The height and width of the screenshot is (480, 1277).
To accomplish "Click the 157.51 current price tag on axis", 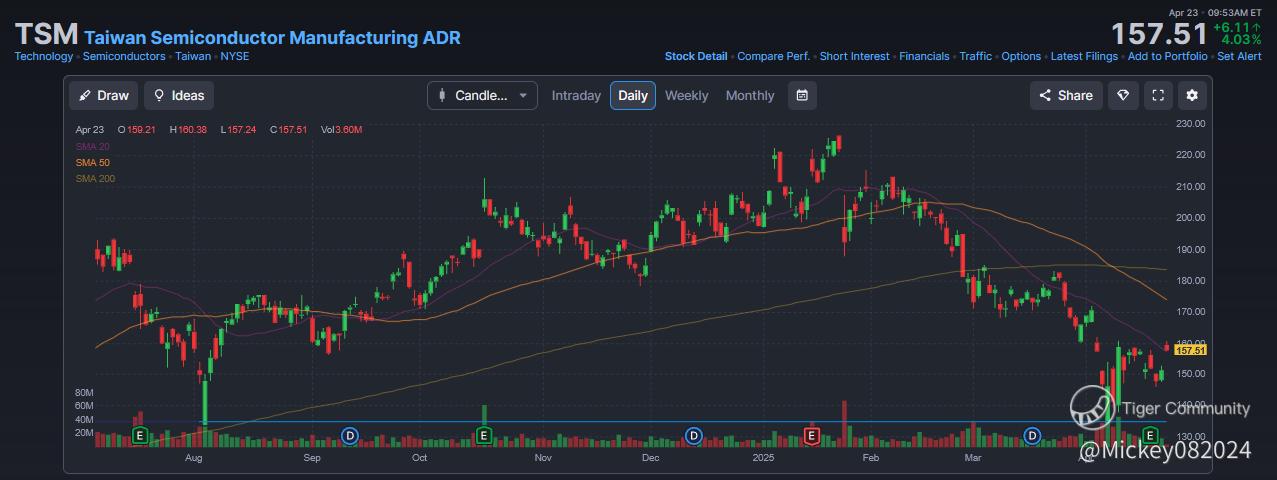I will pos(1190,351).
